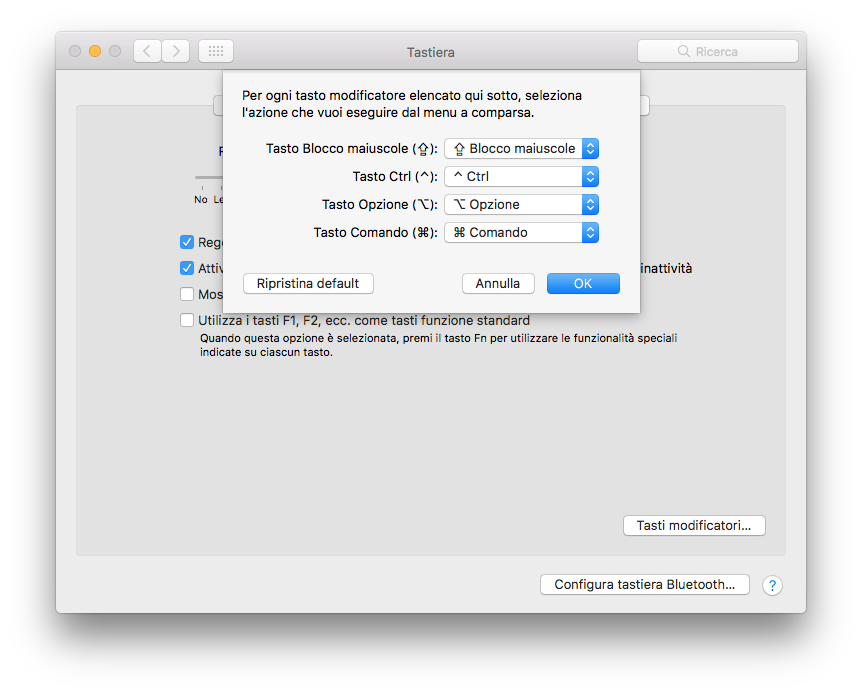The image size is (862, 693).
Task: Click the red close window button
Action: coord(75,51)
